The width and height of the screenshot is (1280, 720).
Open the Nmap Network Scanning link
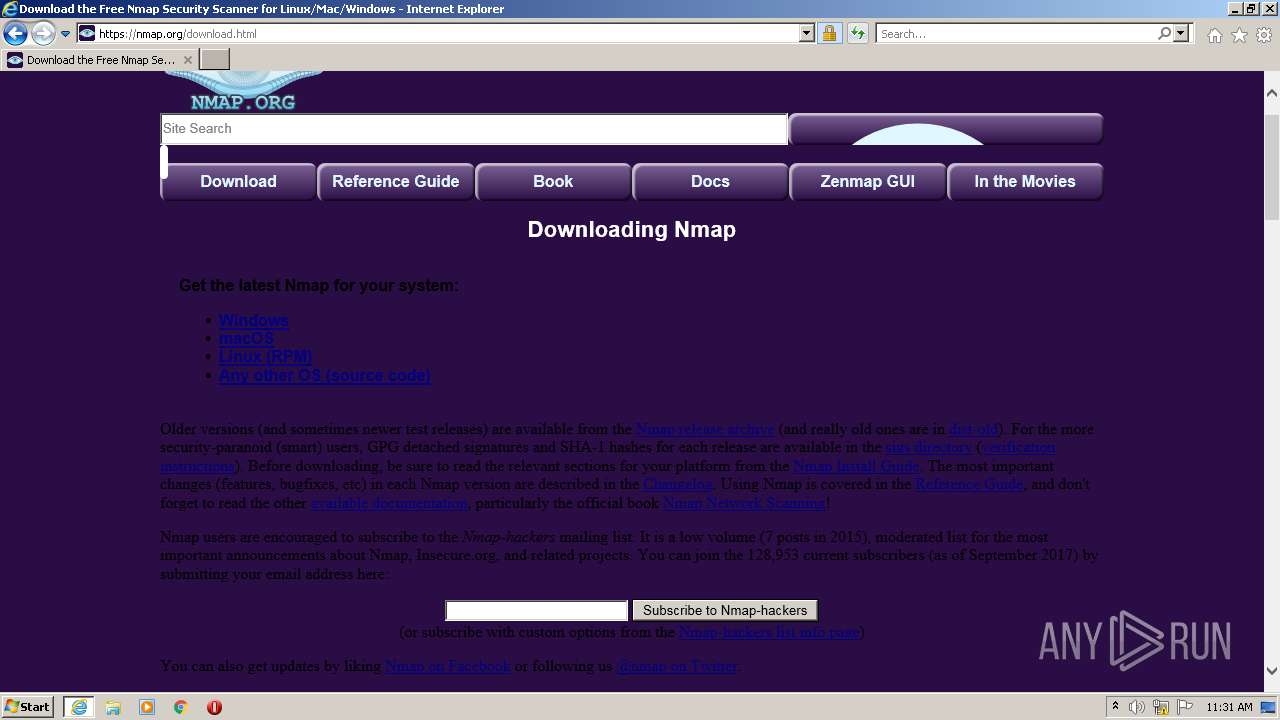[x=744, y=503]
